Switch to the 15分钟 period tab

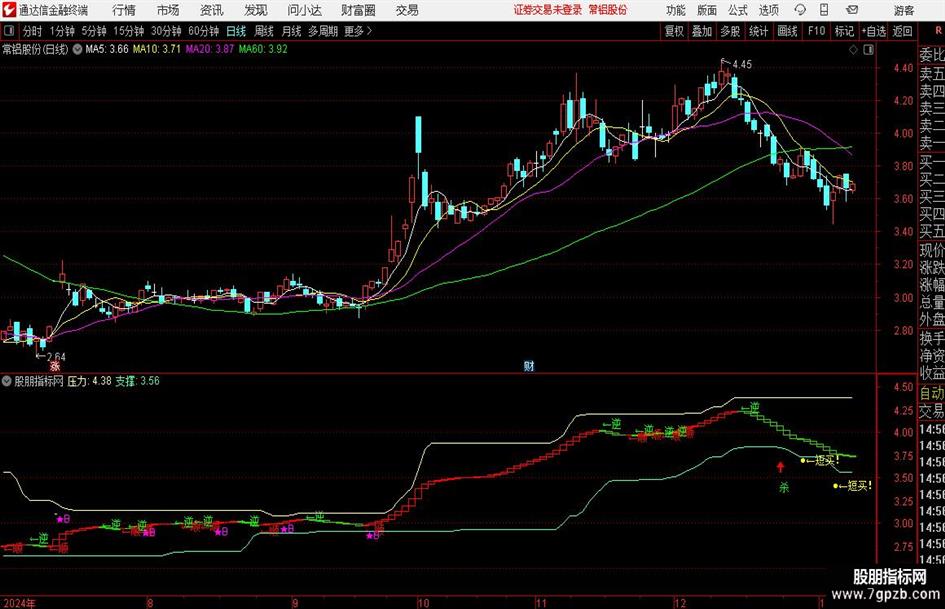pyautogui.click(x=129, y=31)
